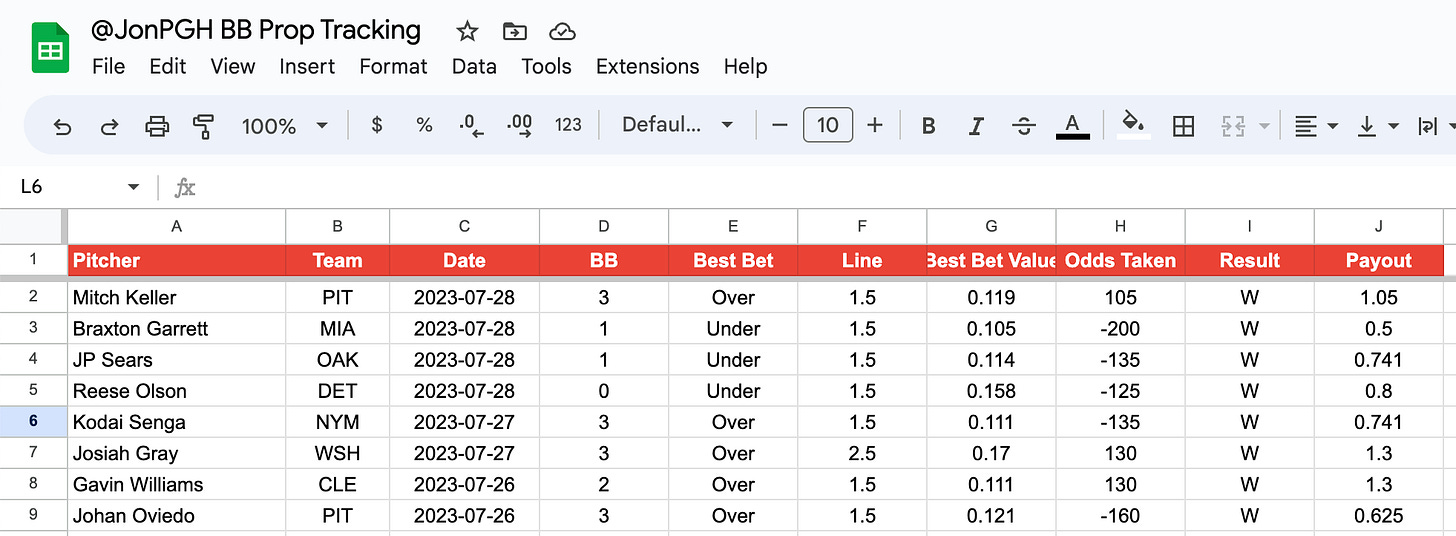Open horizontal align options
This screenshot has height=536, width=1456.
point(1316,126)
